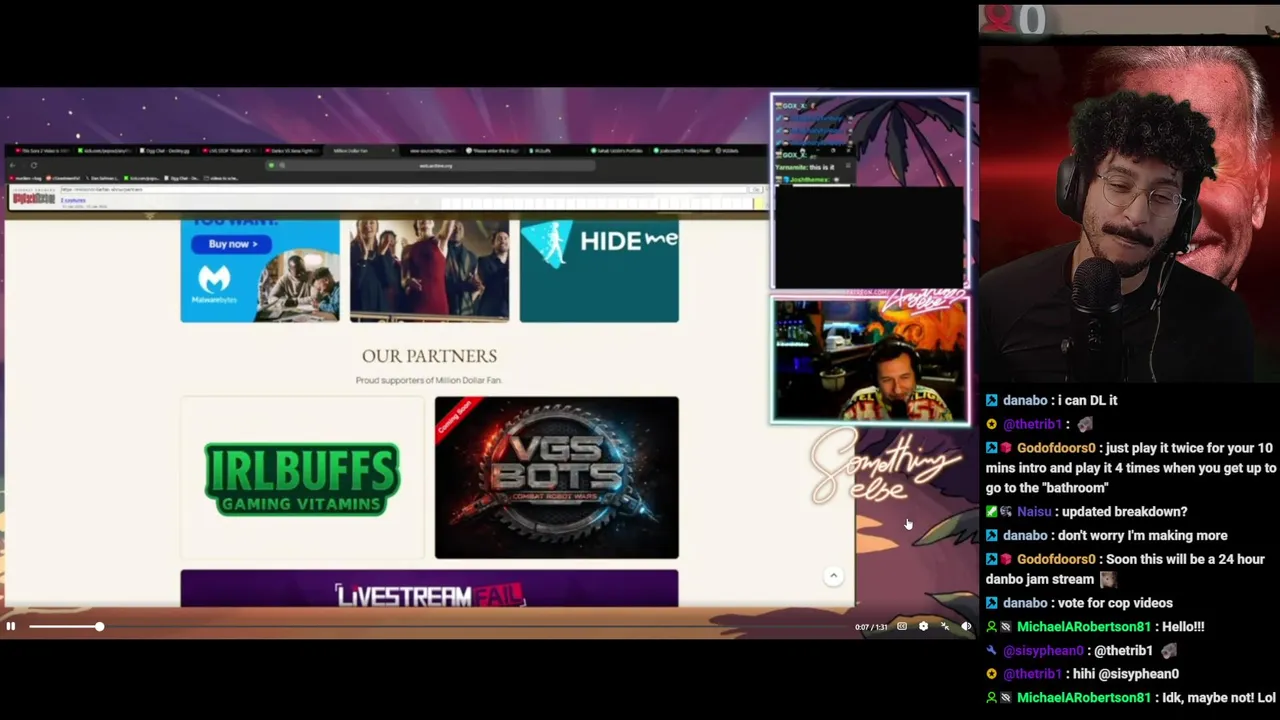Click the elapsed time display 0:07 / 1:31

(871, 627)
